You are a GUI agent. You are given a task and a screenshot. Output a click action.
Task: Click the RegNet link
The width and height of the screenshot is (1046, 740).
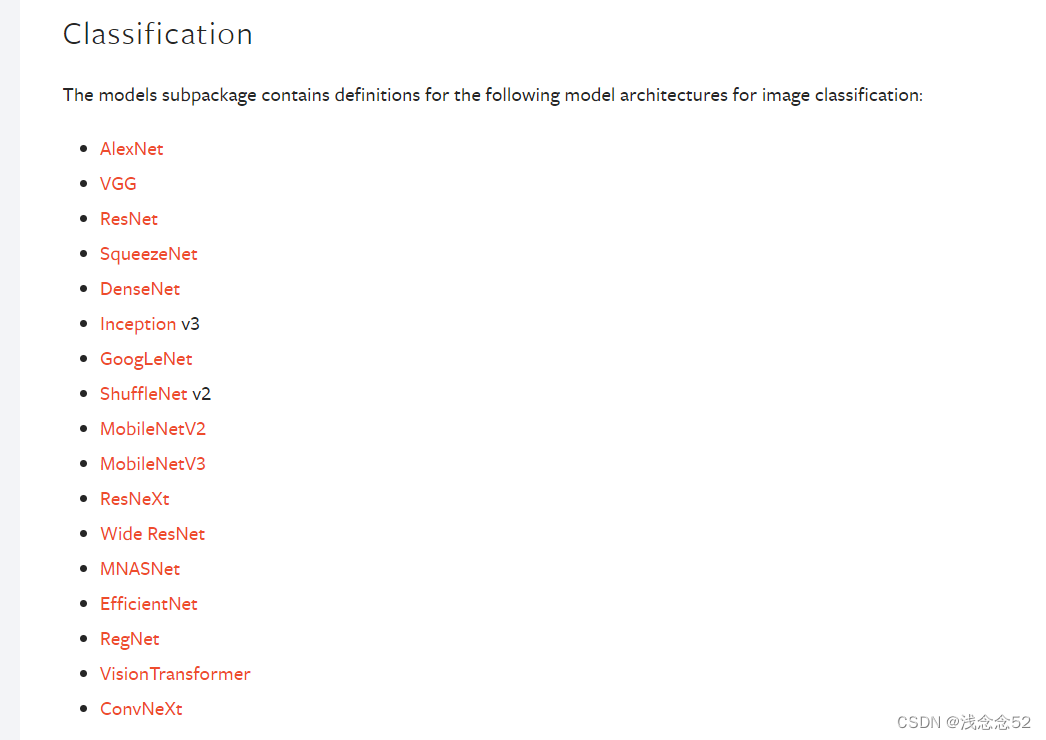[129, 639]
